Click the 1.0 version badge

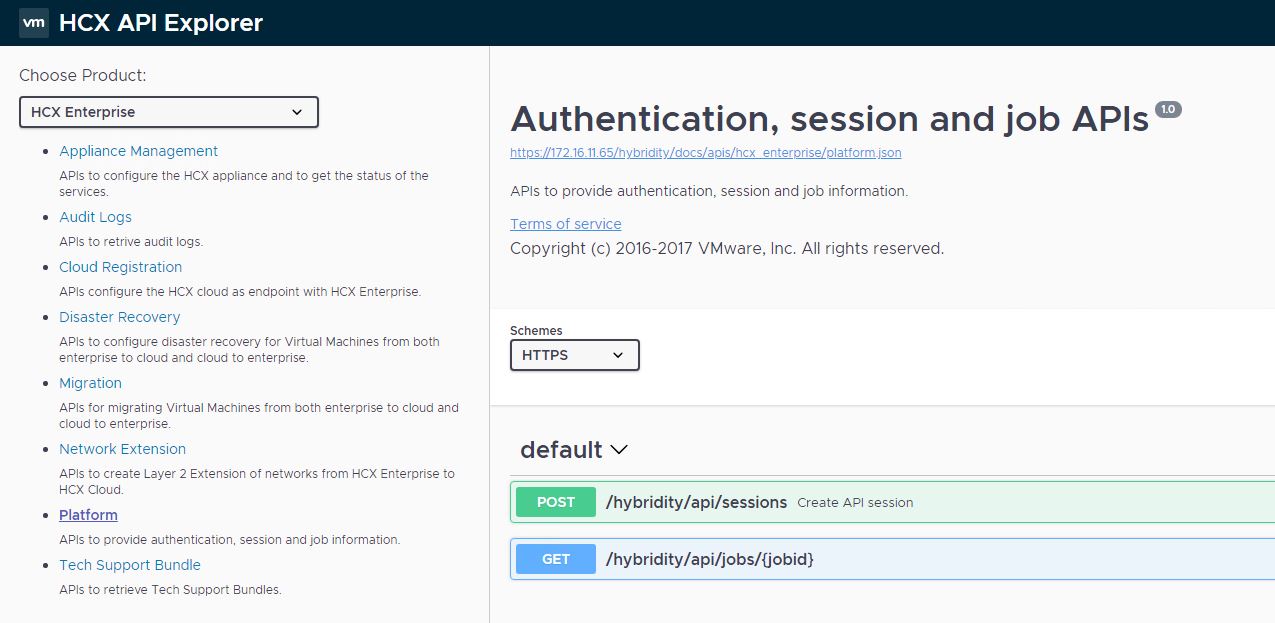tap(1168, 109)
